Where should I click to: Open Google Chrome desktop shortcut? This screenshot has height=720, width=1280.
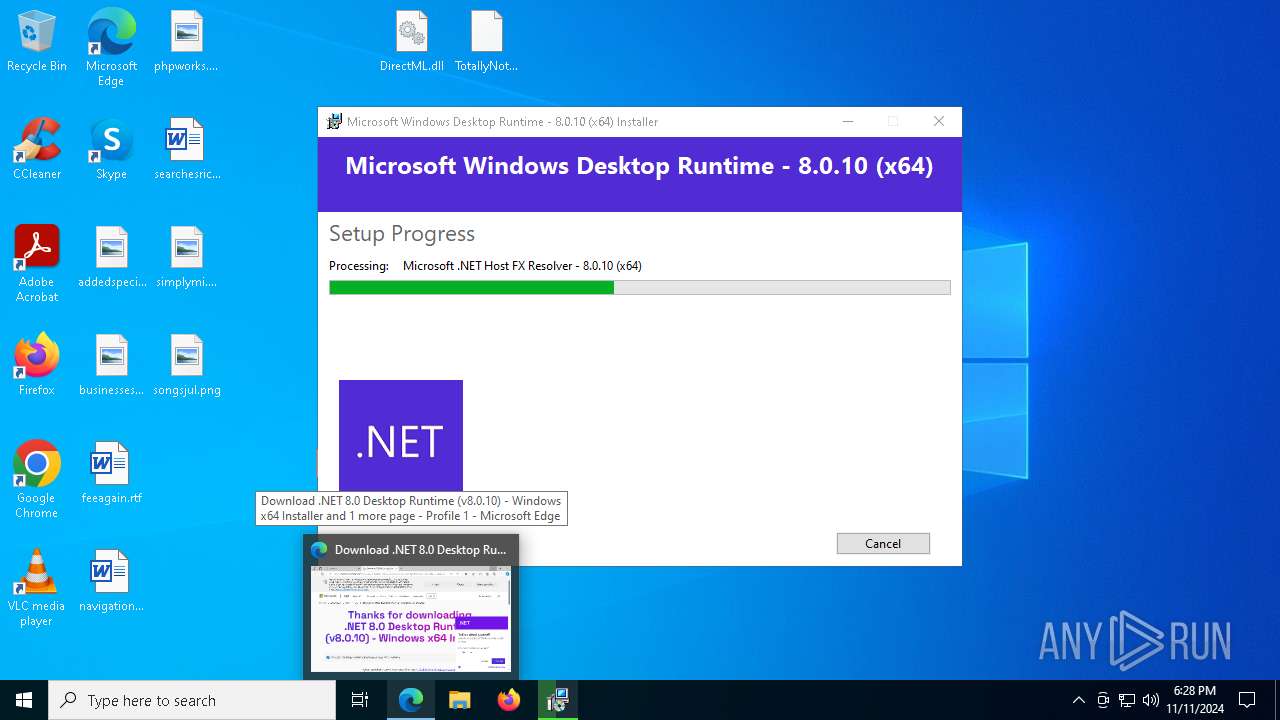[x=37, y=480]
